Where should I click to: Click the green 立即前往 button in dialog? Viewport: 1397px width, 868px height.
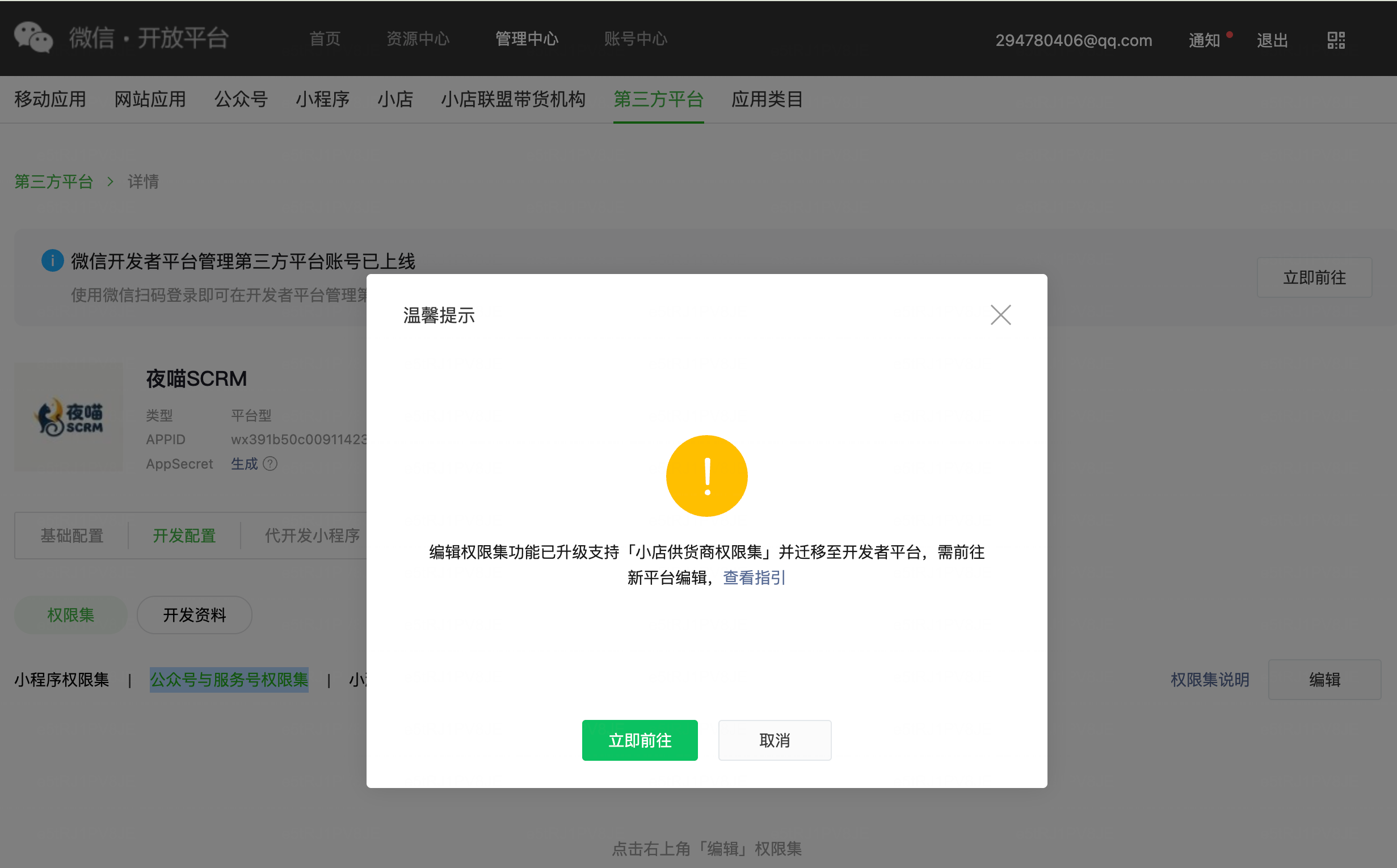(639, 740)
